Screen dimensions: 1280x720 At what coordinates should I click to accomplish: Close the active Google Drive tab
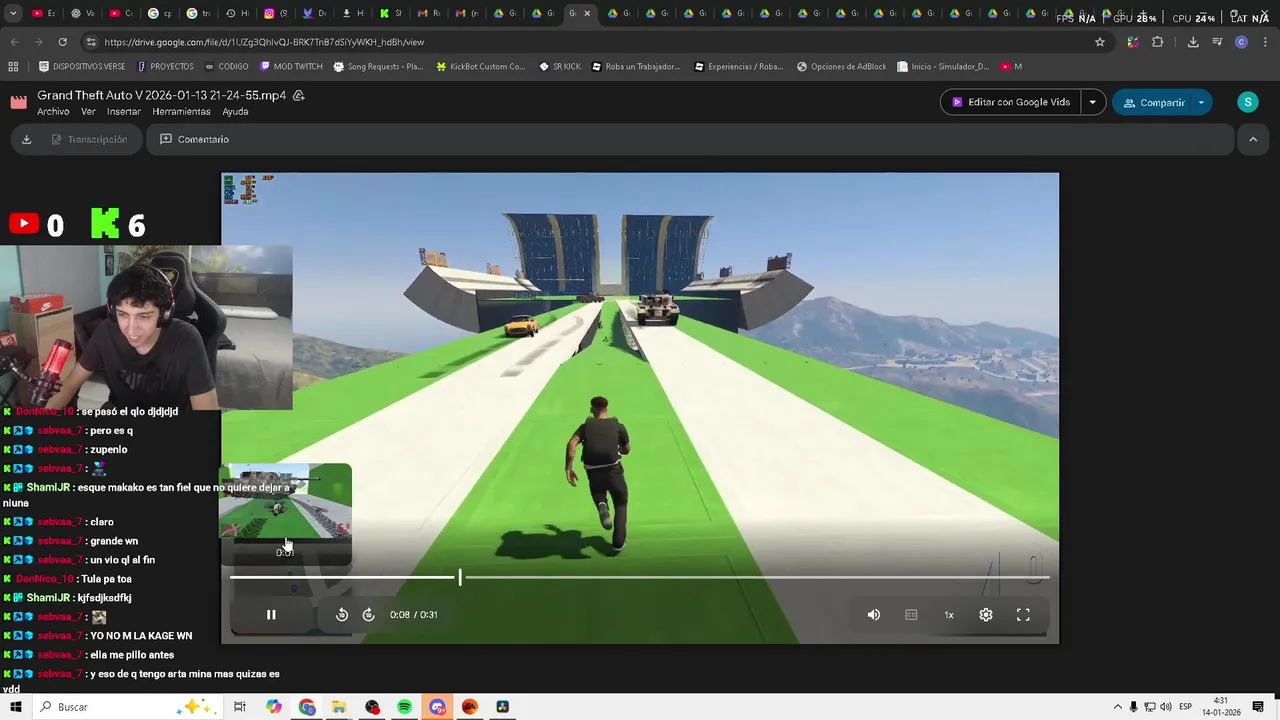point(587,13)
